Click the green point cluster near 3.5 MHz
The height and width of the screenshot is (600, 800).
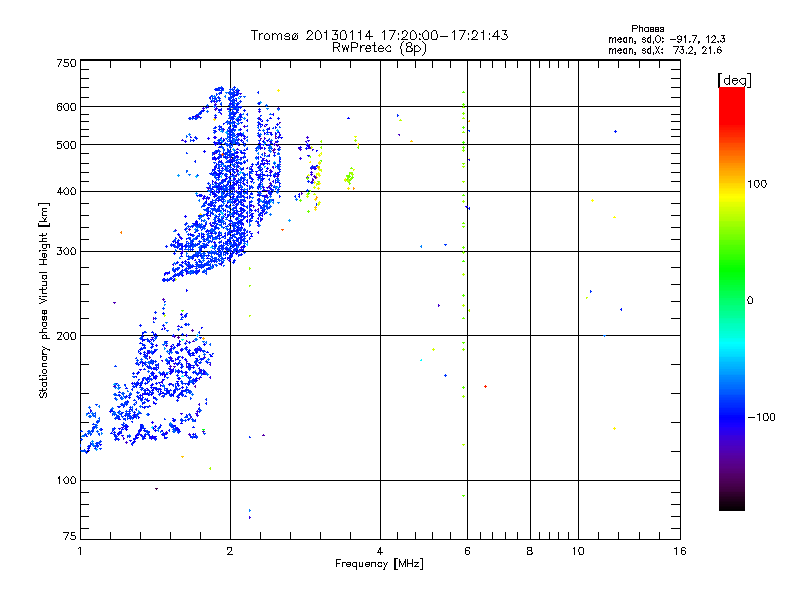click(350, 178)
